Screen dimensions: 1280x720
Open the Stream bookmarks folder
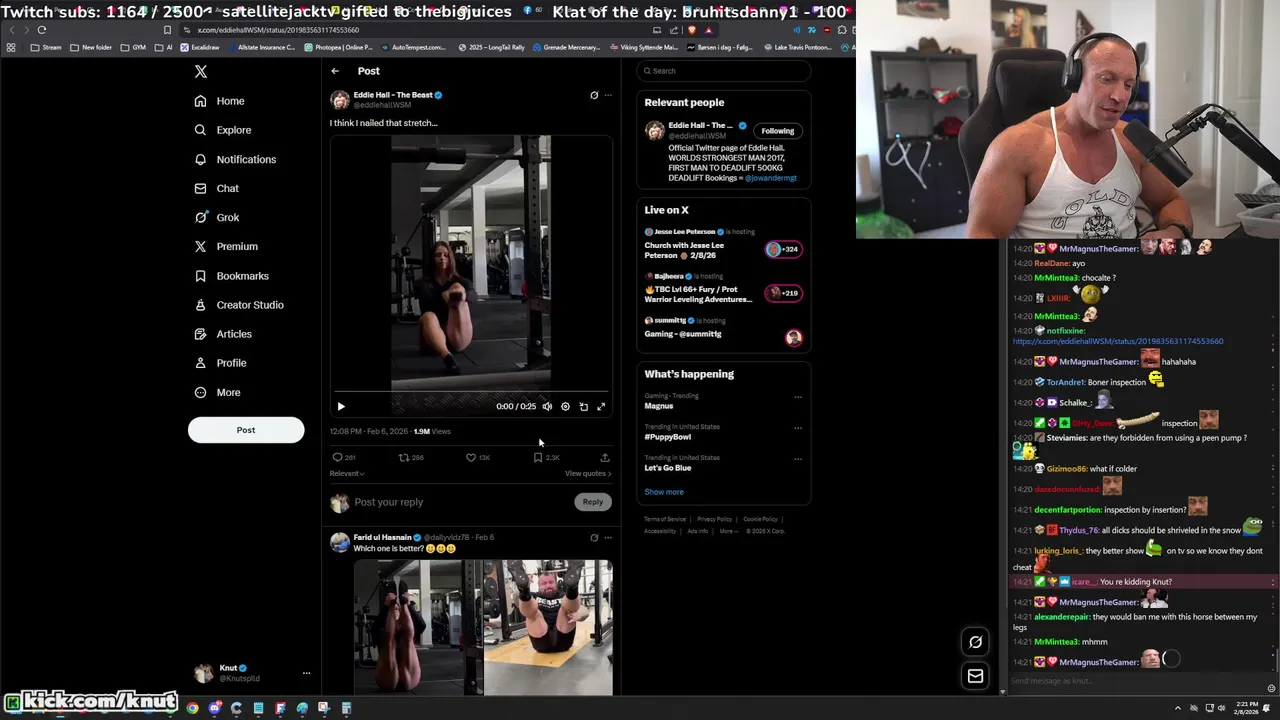coord(46,47)
